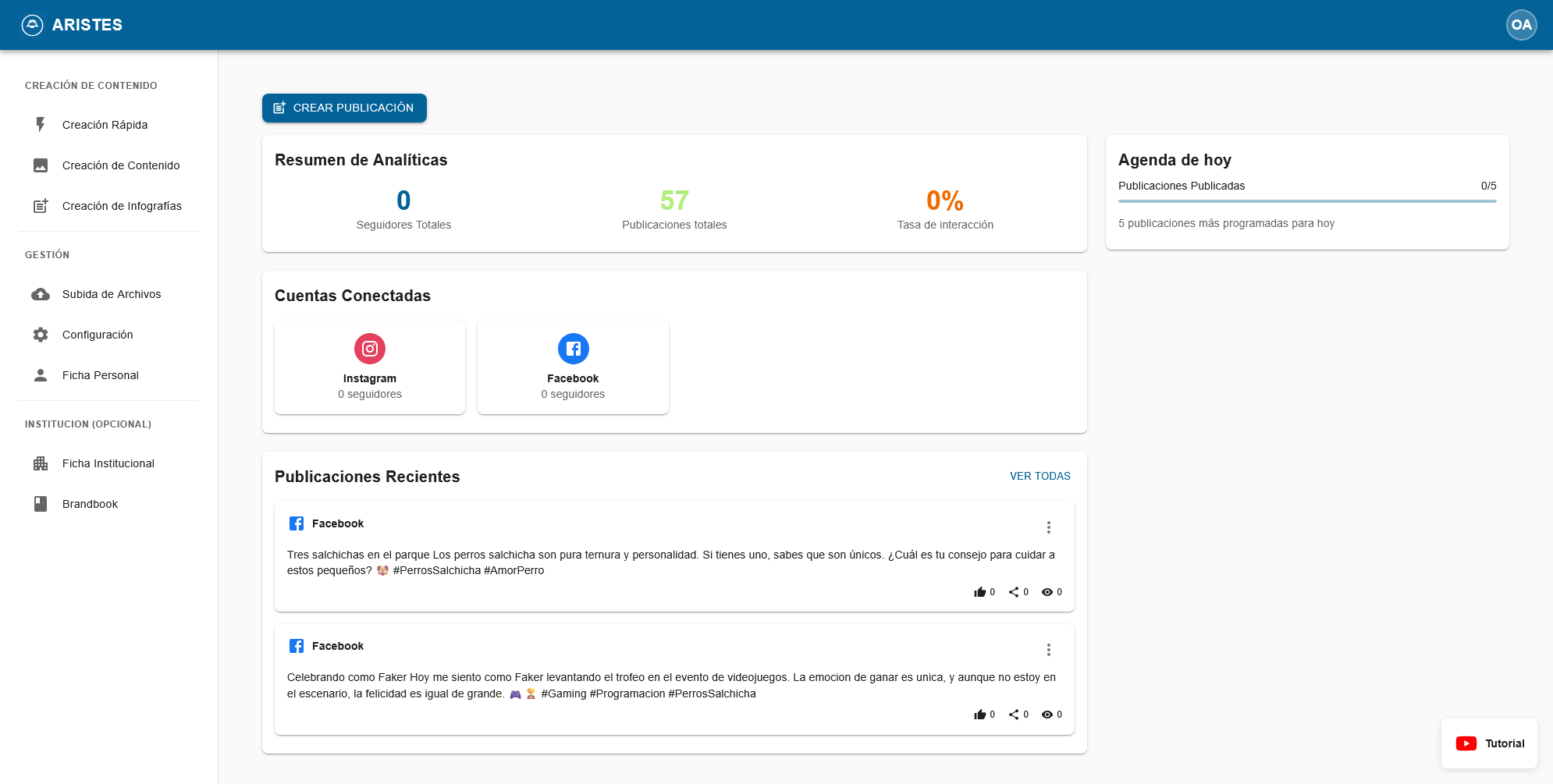Click the views eye icon on the Faker post

pyautogui.click(x=1047, y=714)
